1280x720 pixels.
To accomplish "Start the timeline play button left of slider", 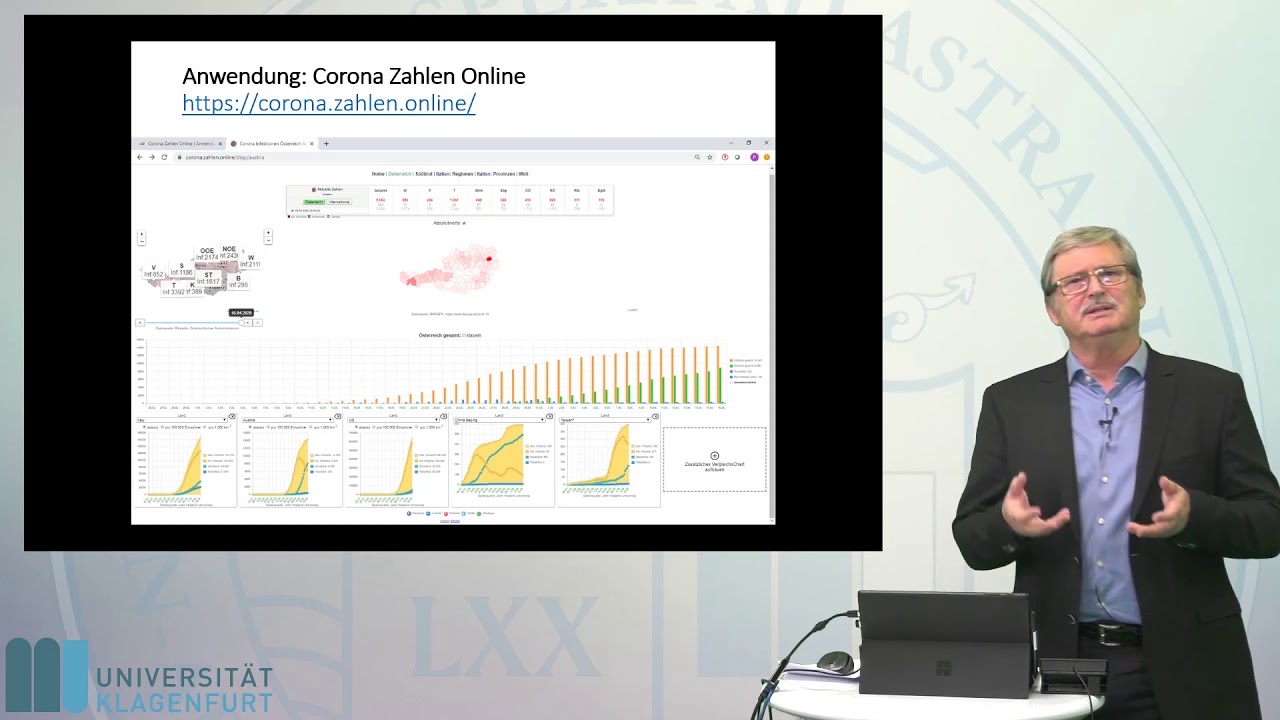I will pos(140,323).
